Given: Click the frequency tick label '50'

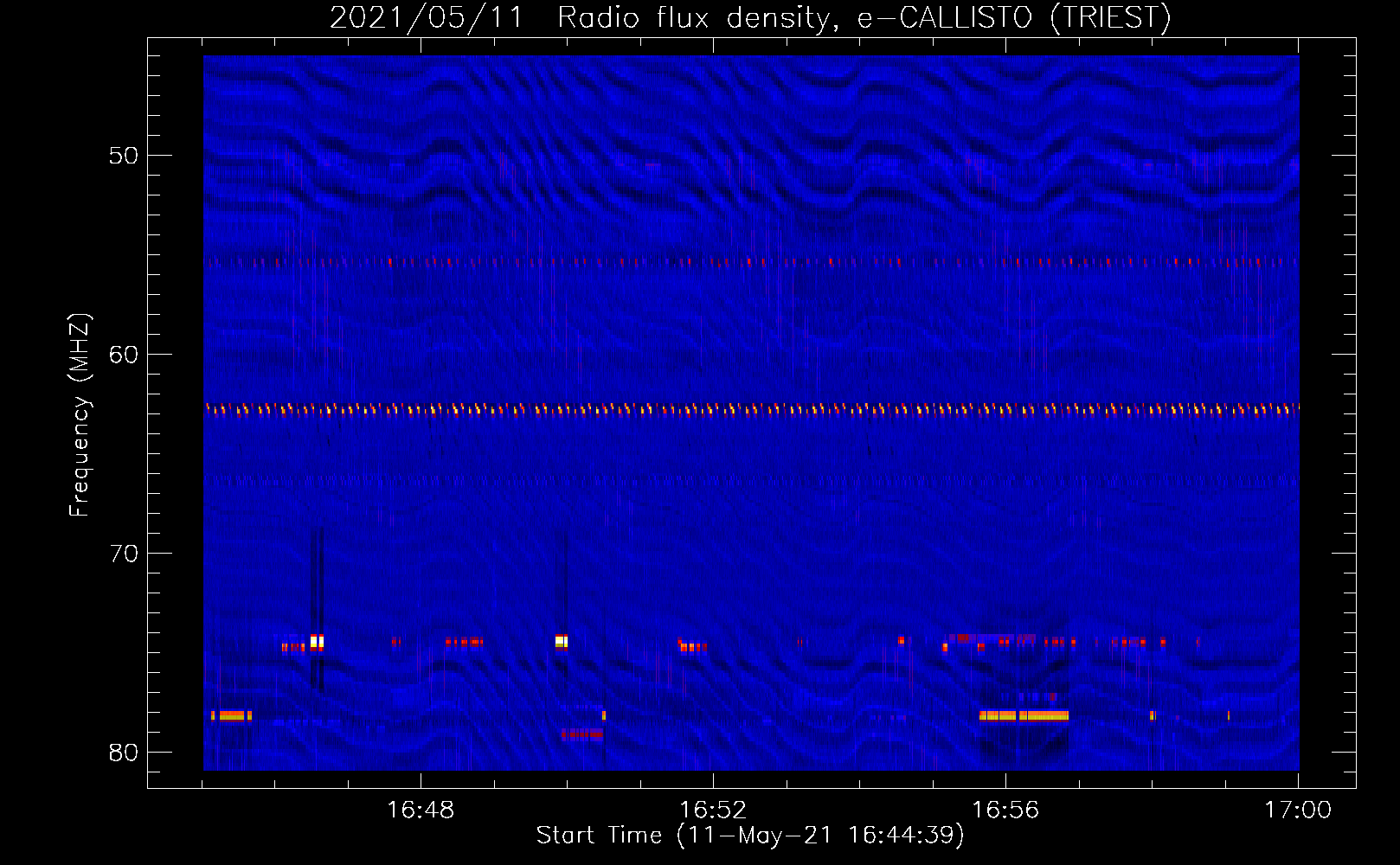Looking at the screenshot, I should point(124,156).
